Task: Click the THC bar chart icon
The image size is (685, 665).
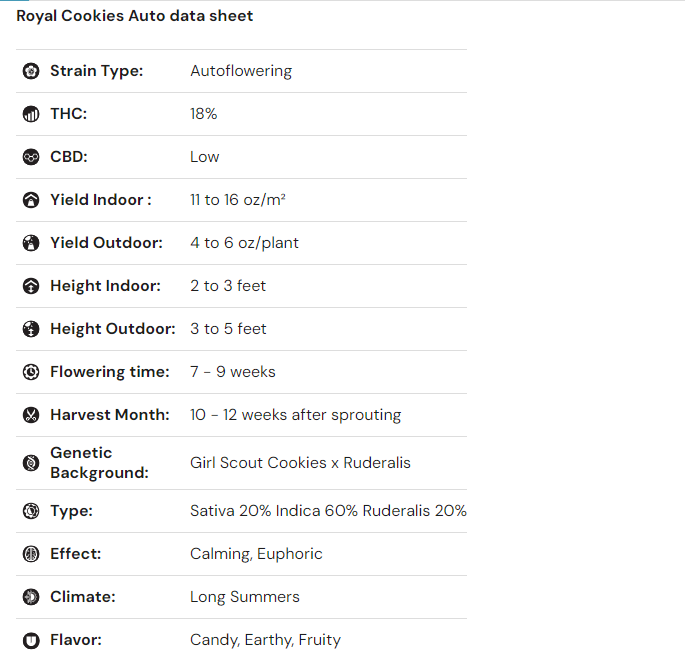Action: click(x=31, y=114)
